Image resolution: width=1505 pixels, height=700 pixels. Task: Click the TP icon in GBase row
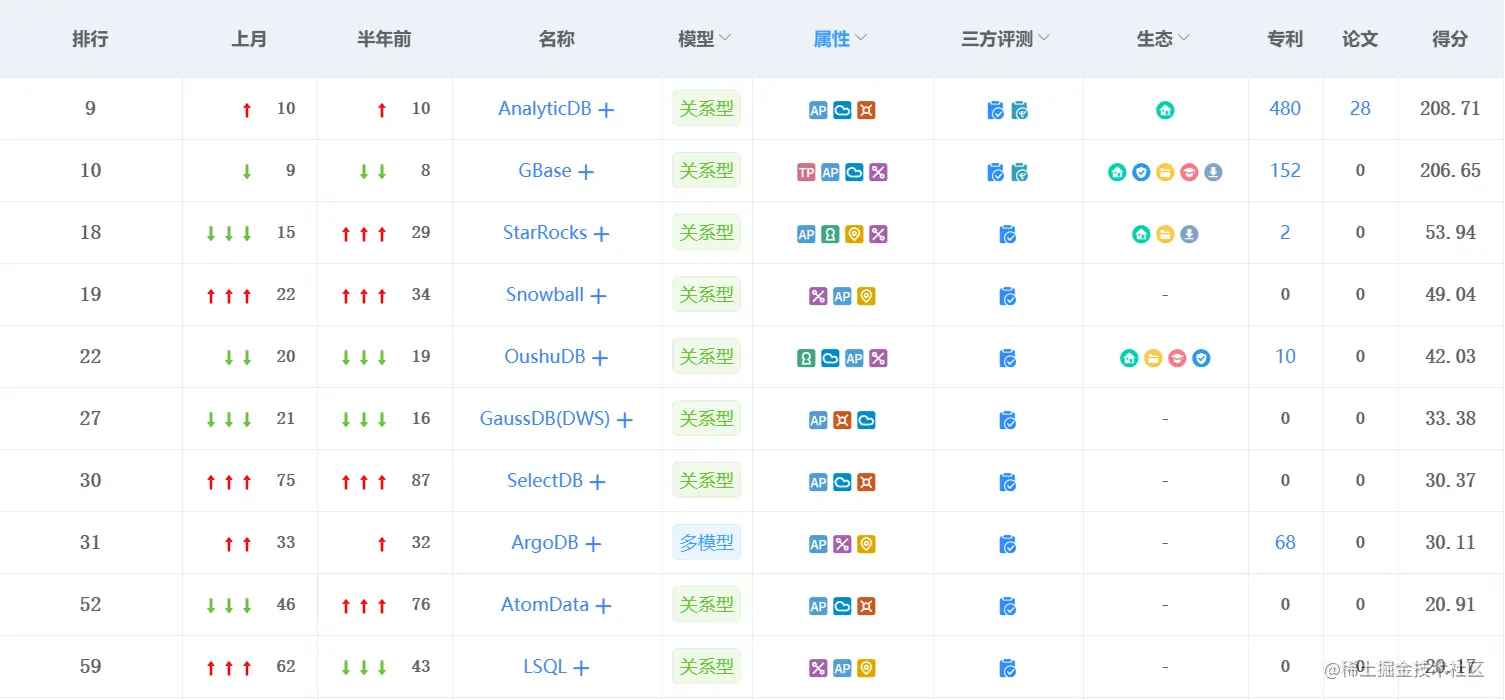pos(806,172)
